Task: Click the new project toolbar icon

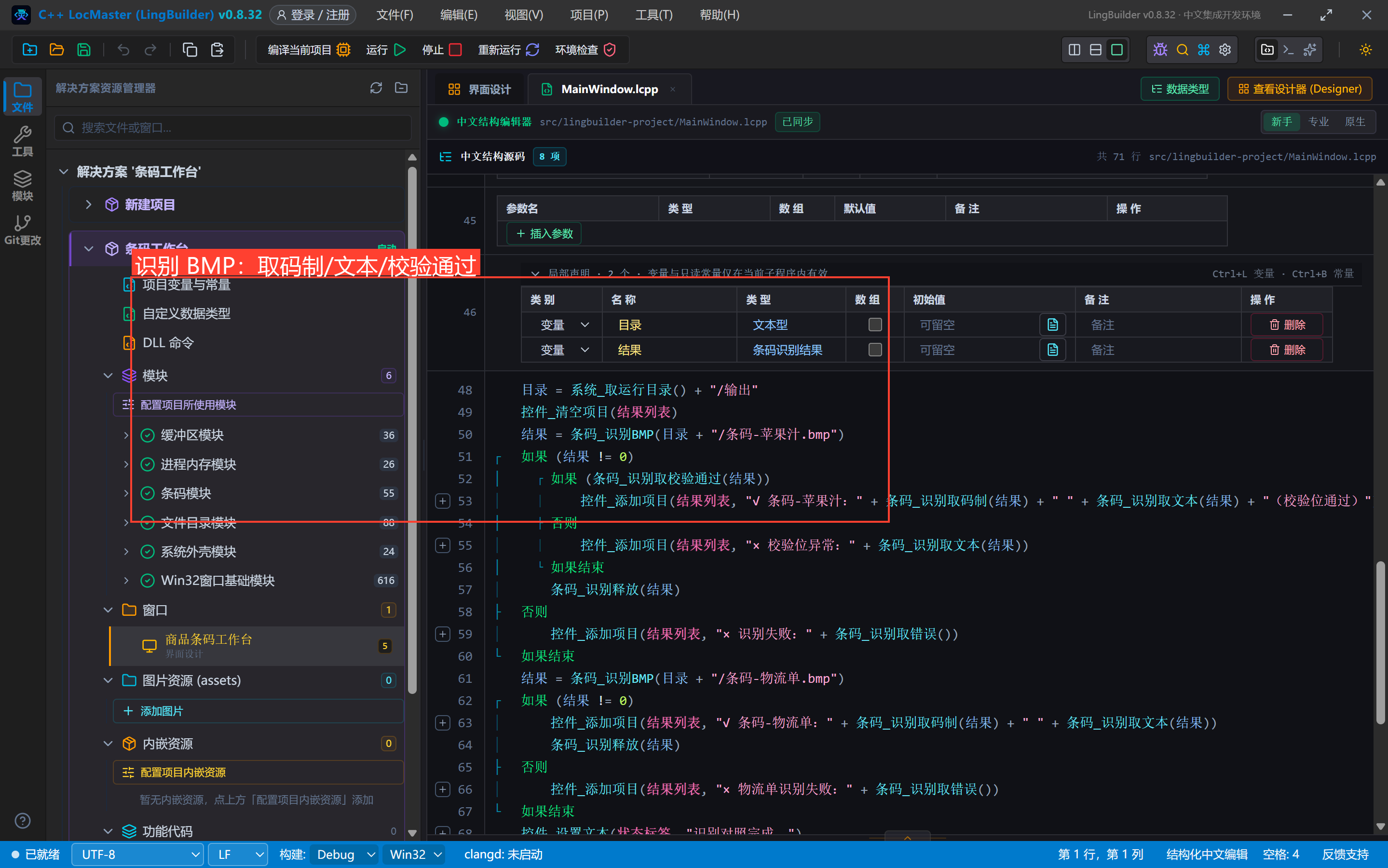Action: pyautogui.click(x=30, y=50)
